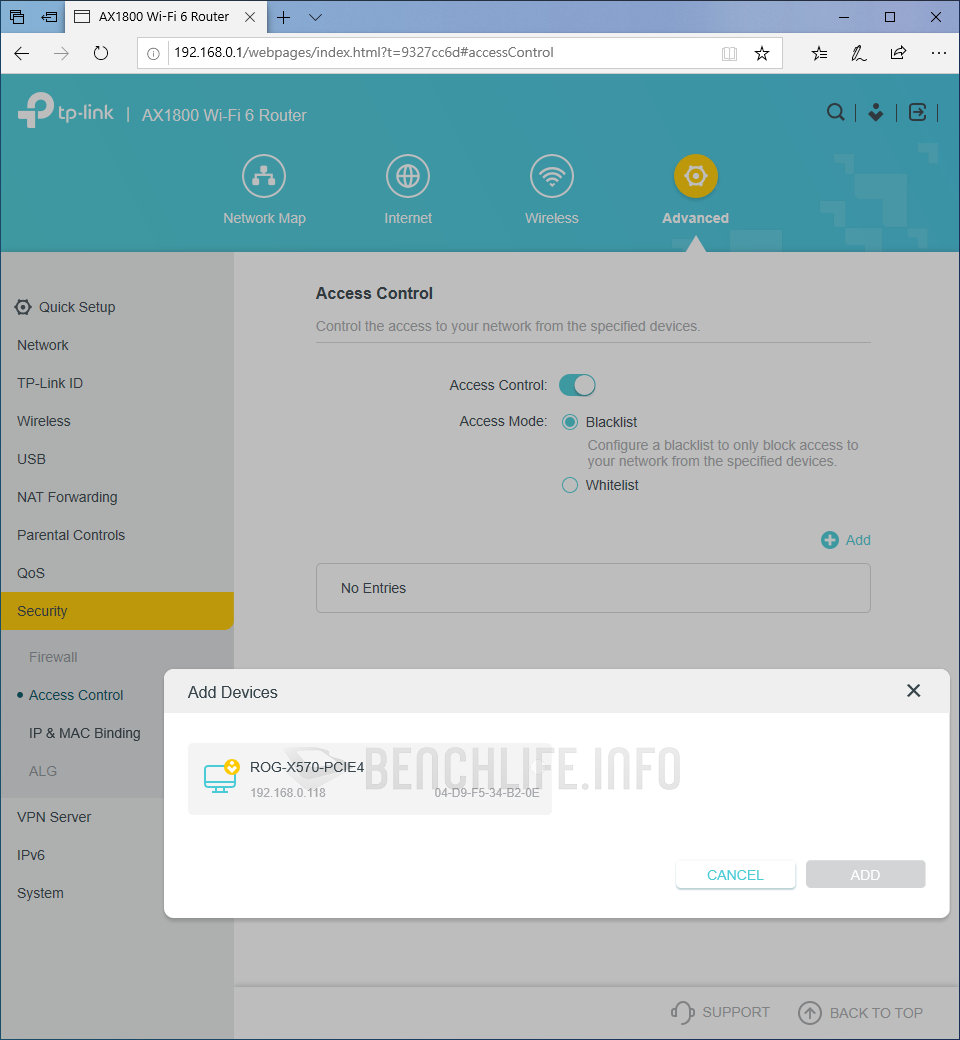
Task: Open the Wireless settings icon
Action: click(x=551, y=176)
